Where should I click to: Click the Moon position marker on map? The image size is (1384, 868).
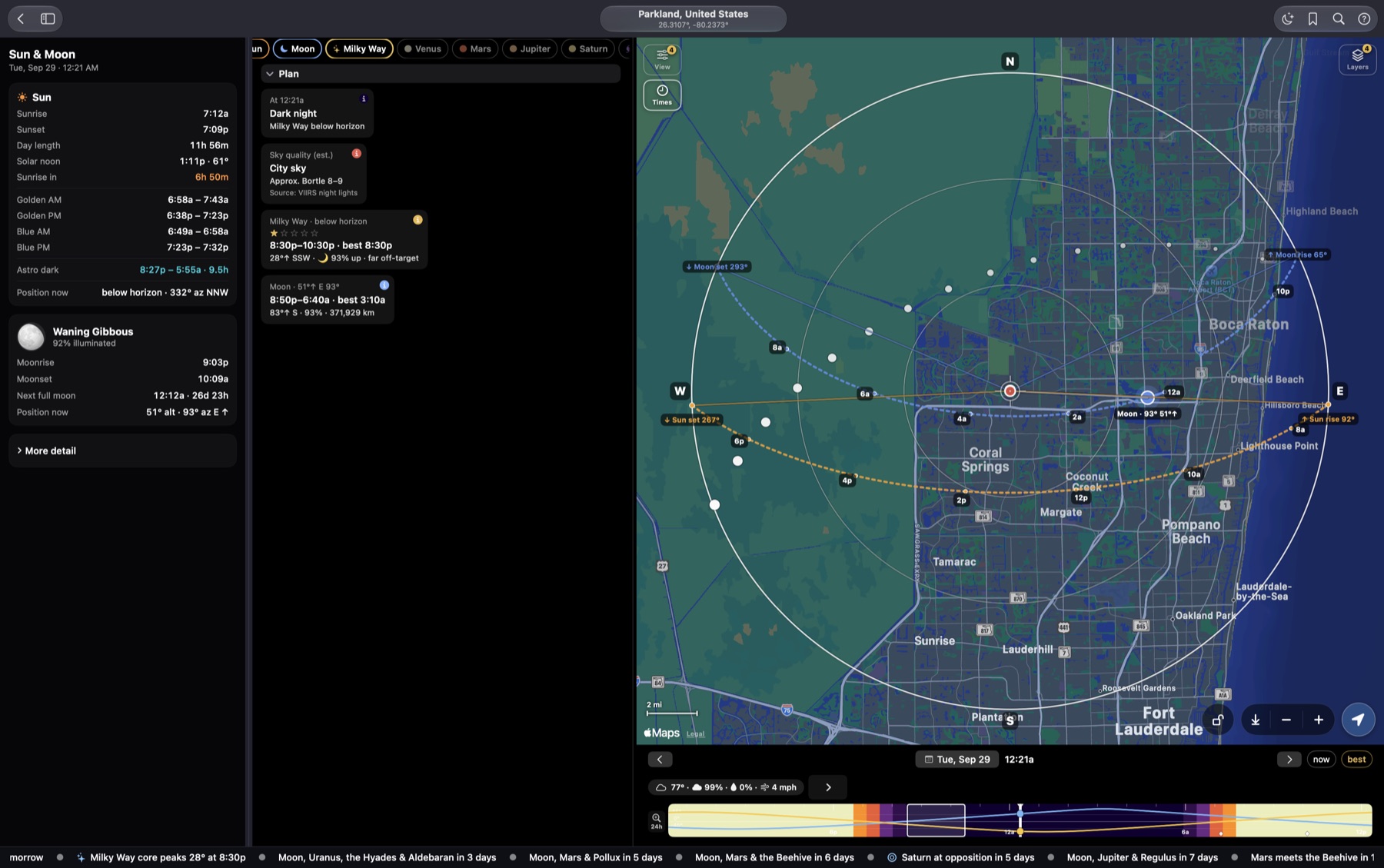[x=1147, y=397]
